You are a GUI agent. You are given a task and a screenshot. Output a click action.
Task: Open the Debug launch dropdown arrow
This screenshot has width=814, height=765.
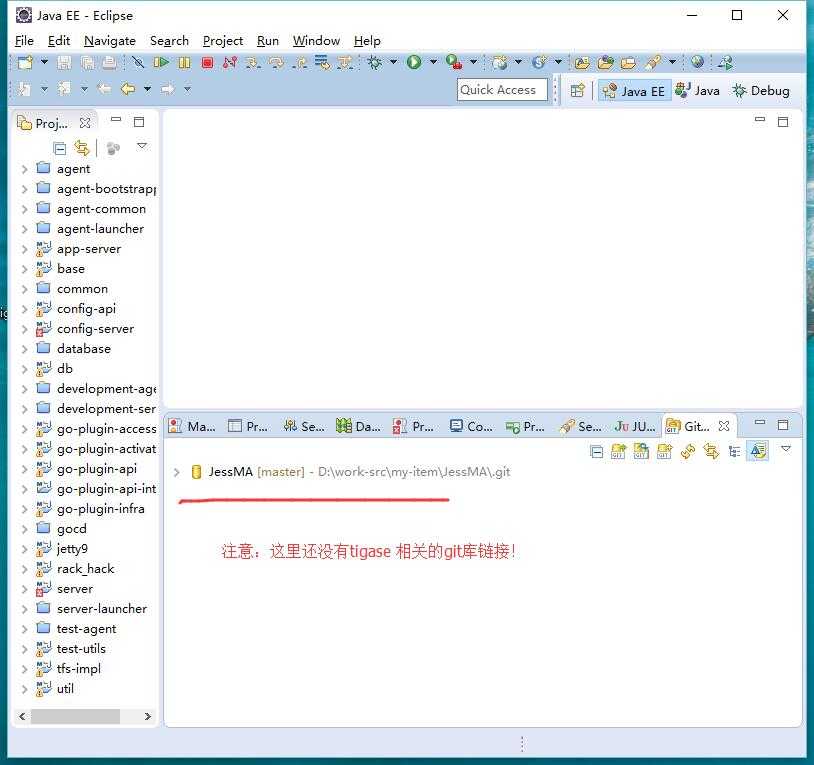click(x=394, y=62)
